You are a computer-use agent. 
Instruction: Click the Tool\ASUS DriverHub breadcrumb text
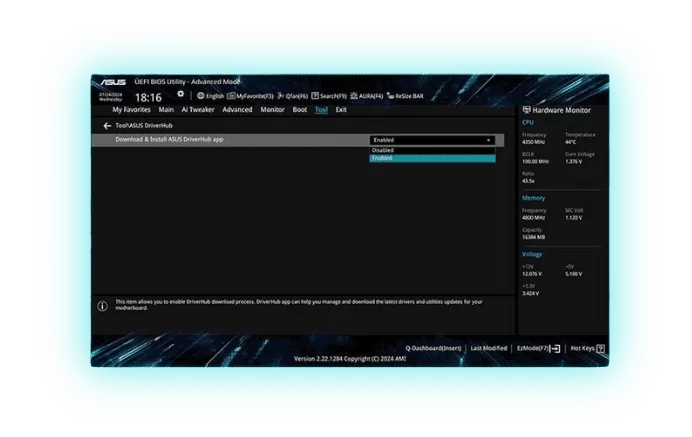144,126
